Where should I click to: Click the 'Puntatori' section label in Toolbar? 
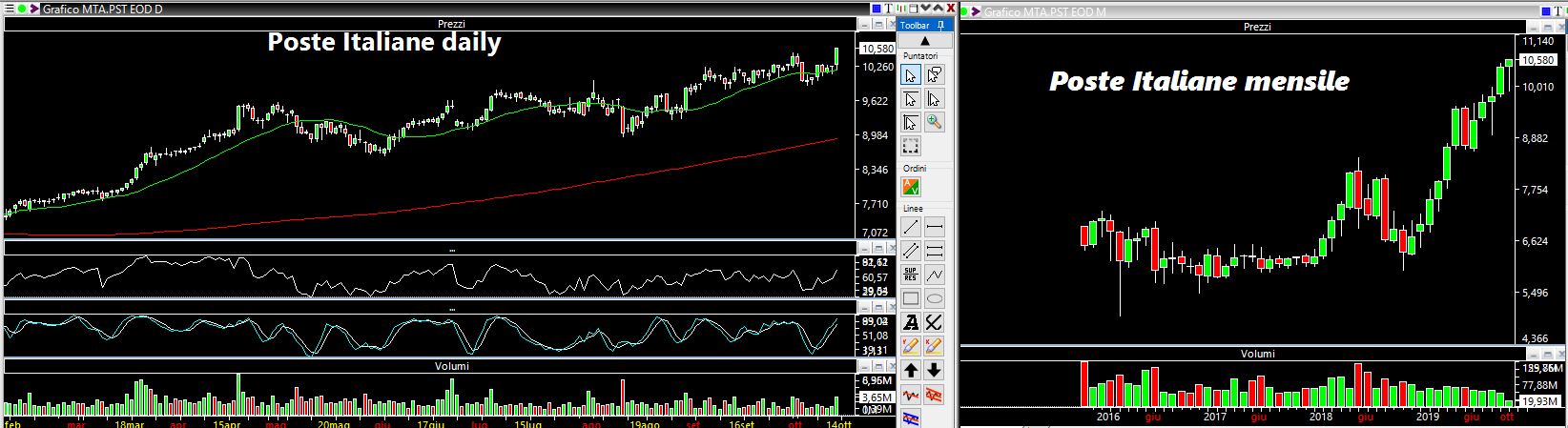[x=921, y=56]
